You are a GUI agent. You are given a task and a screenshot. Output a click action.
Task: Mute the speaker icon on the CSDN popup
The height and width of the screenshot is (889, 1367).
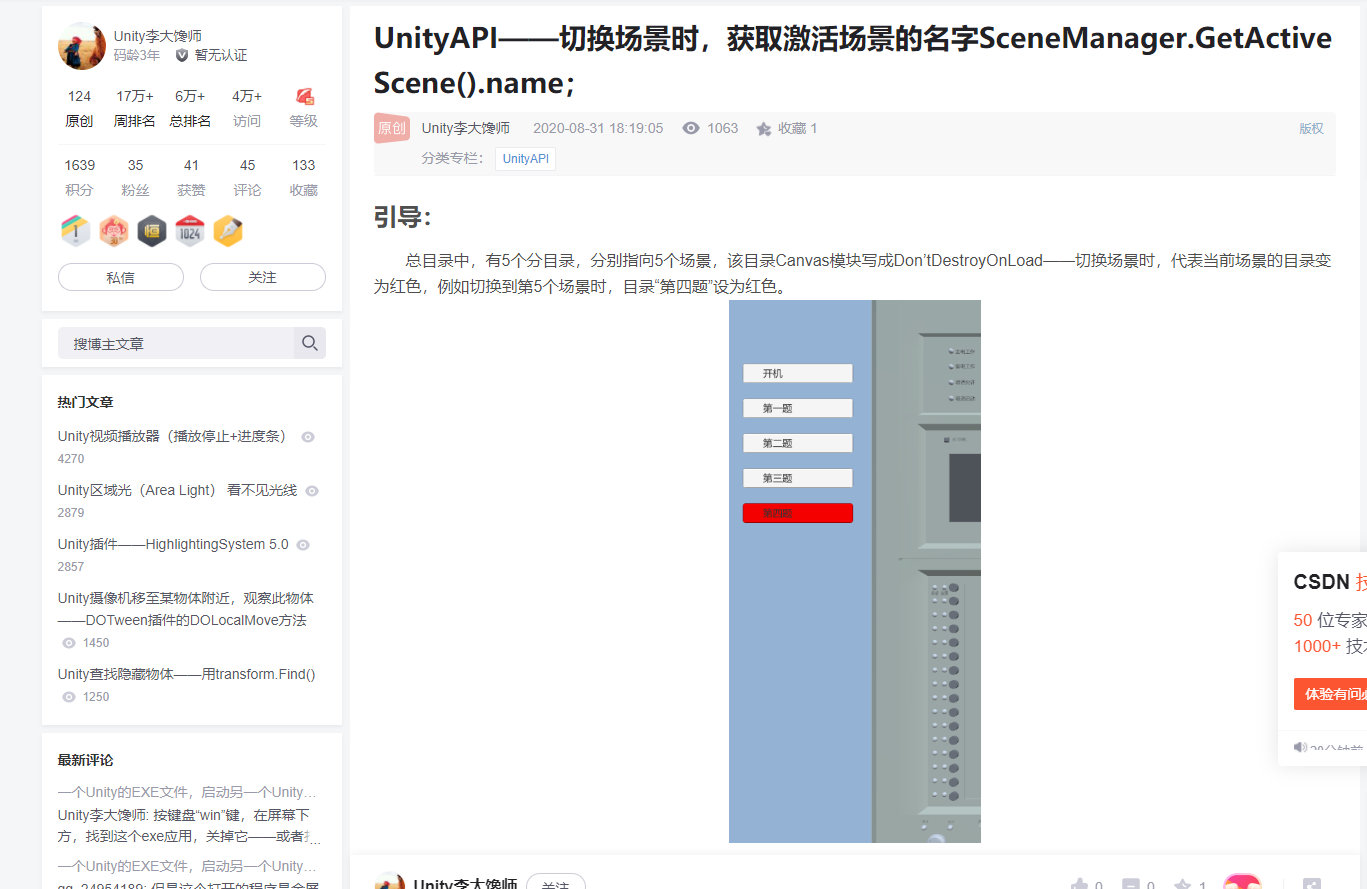click(x=1299, y=747)
